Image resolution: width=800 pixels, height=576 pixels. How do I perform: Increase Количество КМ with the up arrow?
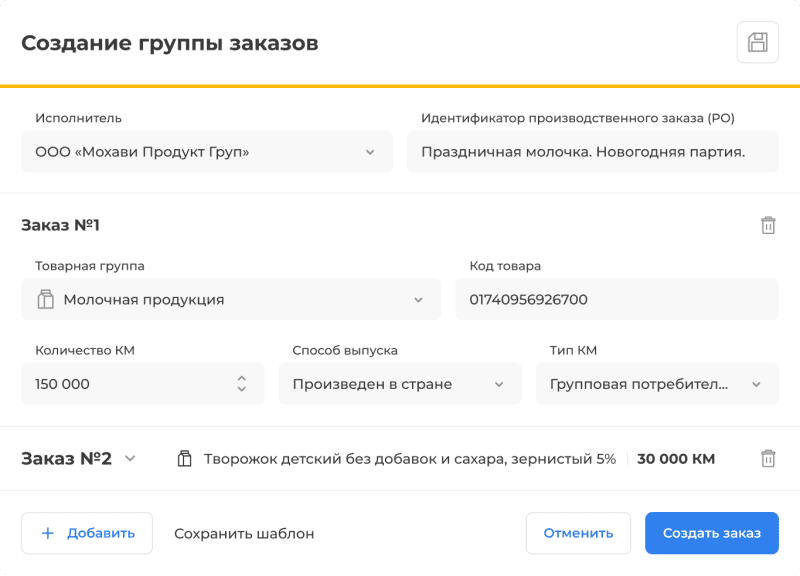click(241, 378)
